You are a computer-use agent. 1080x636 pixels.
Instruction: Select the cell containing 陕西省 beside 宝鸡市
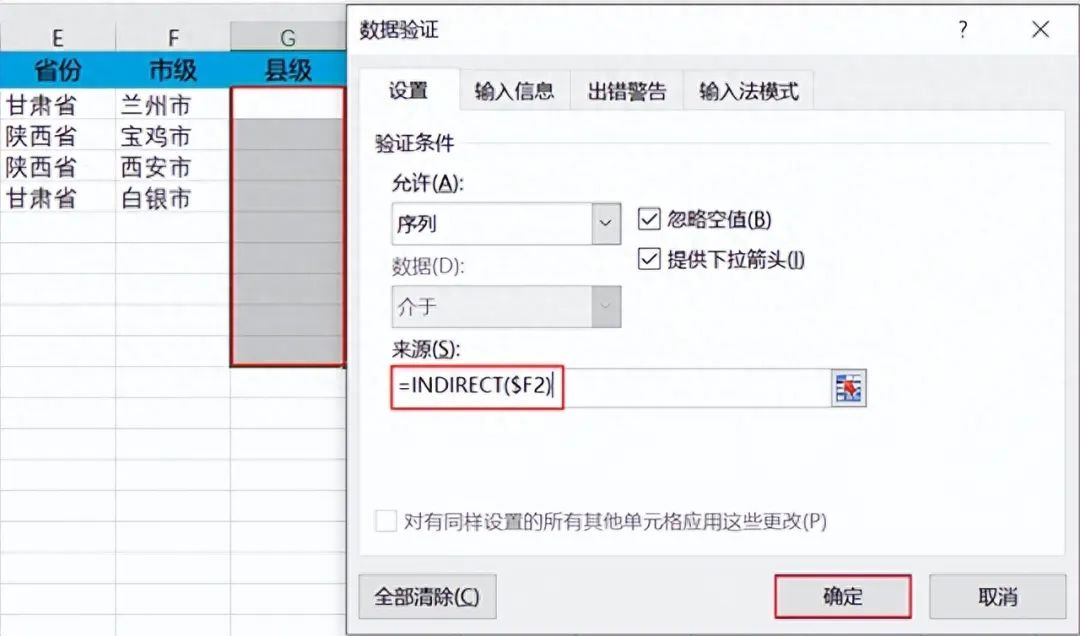(x=58, y=136)
